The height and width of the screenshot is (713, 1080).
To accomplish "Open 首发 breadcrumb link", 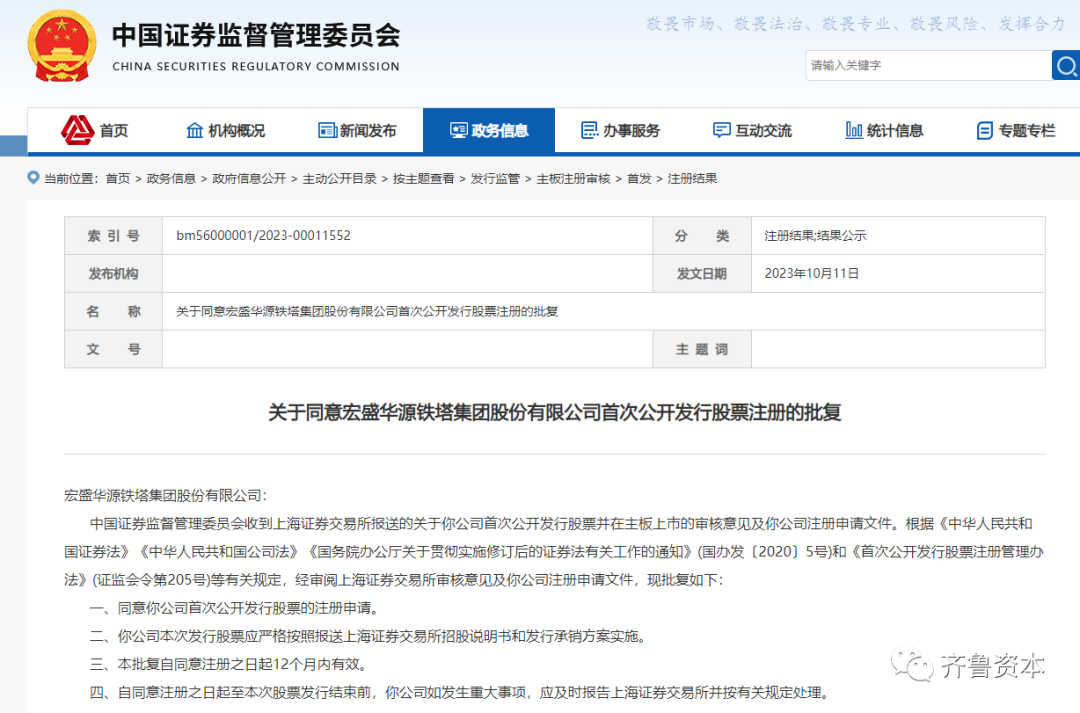I will pos(639,178).
